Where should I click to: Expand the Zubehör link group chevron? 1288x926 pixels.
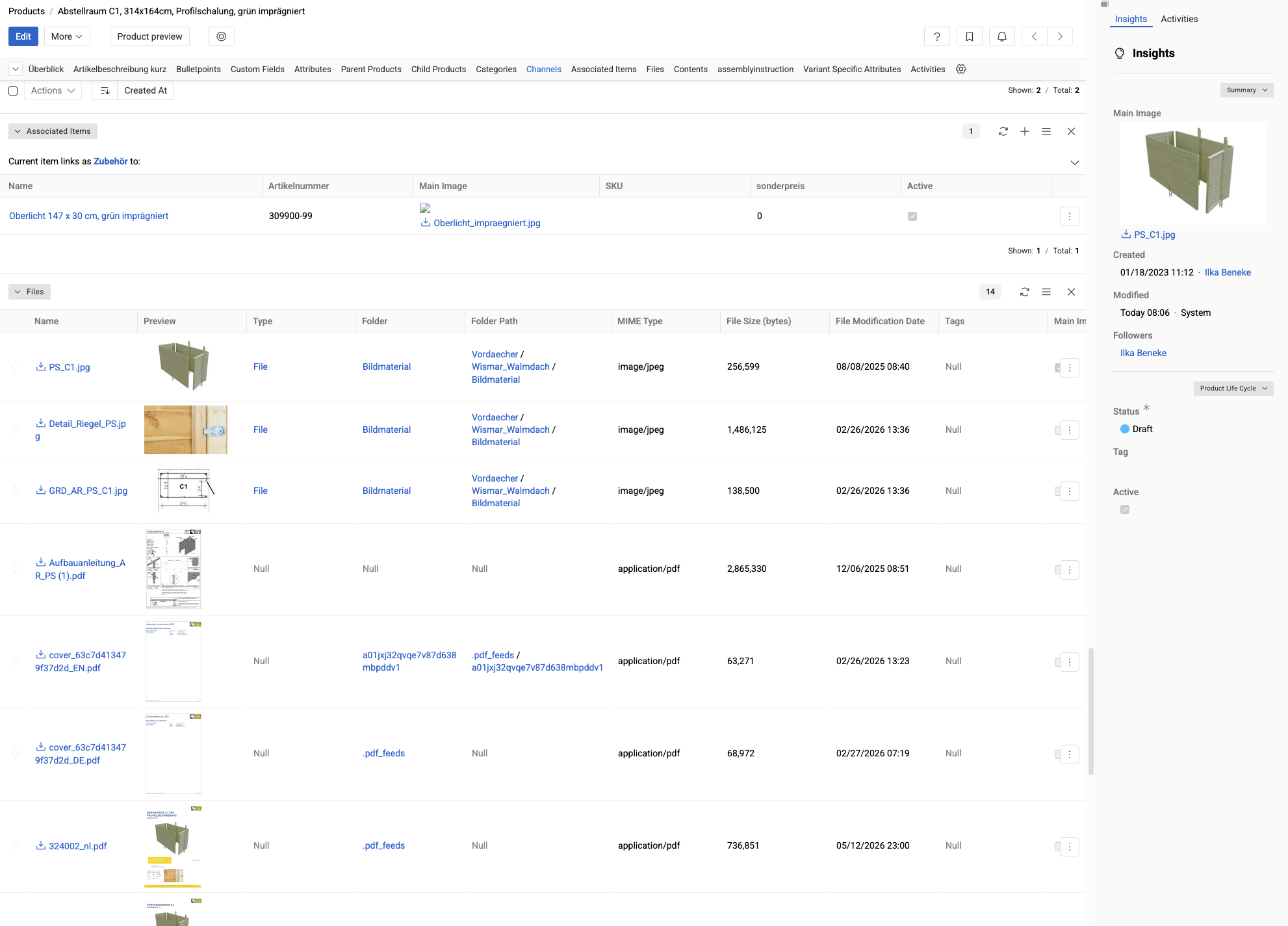[1075, 162]
